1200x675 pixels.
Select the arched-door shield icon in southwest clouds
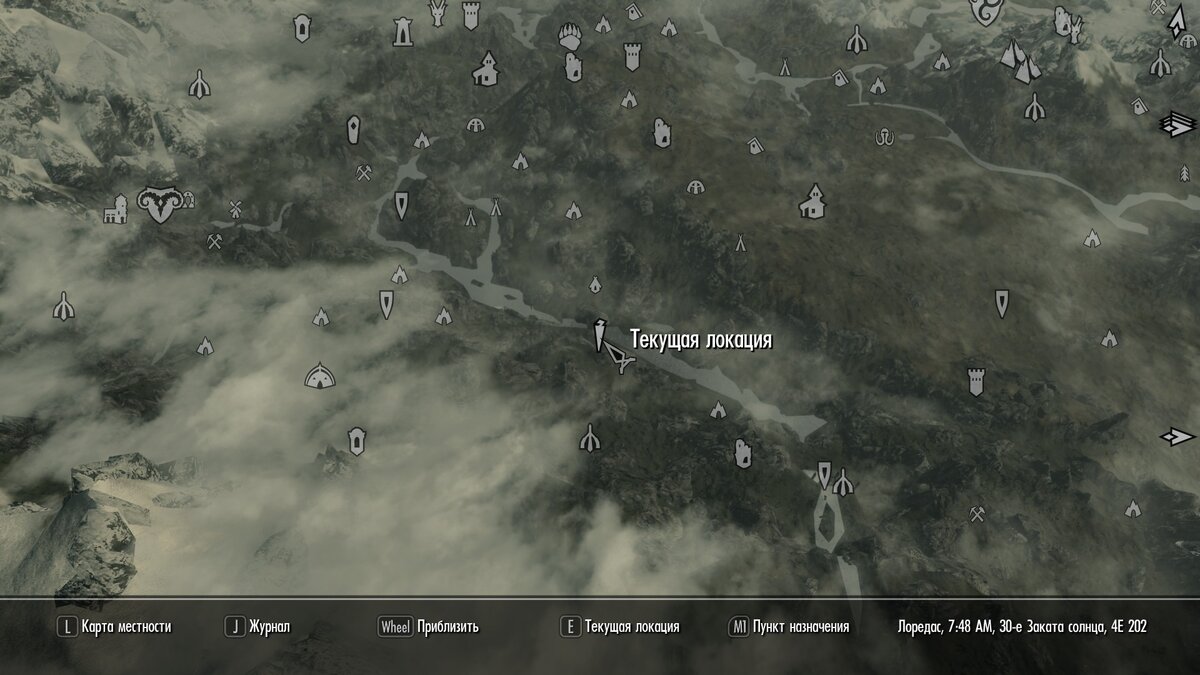pos(356,441)
